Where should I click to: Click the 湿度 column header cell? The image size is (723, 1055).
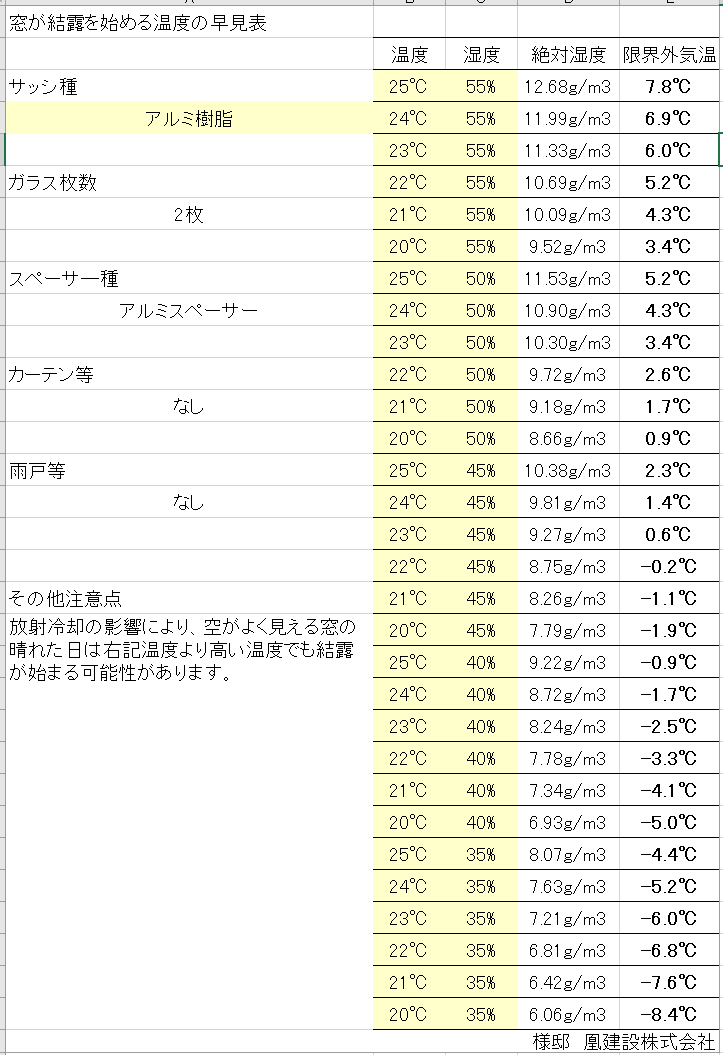coord(482,54)
